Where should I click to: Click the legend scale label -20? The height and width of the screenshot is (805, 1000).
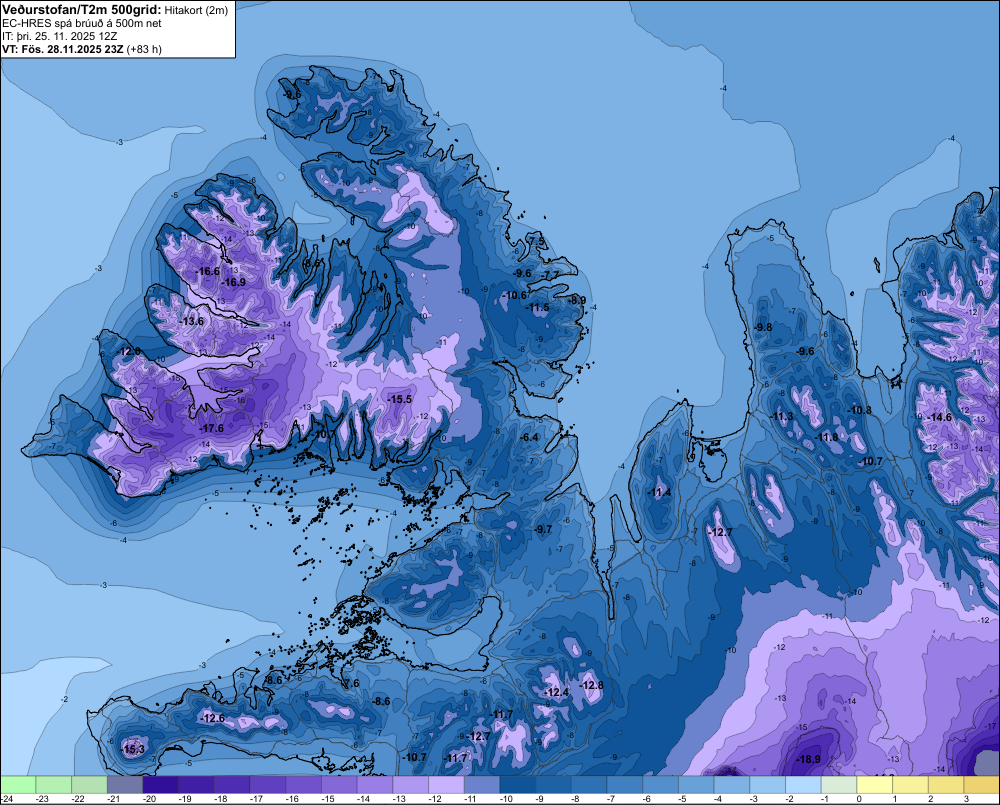(x=150, y=799)
